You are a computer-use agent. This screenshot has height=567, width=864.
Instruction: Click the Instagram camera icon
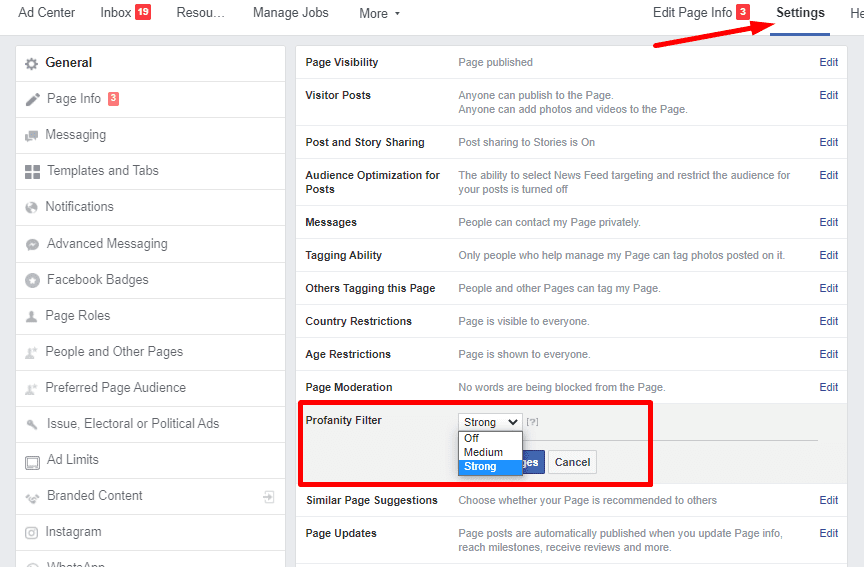(x=31, y=533)
